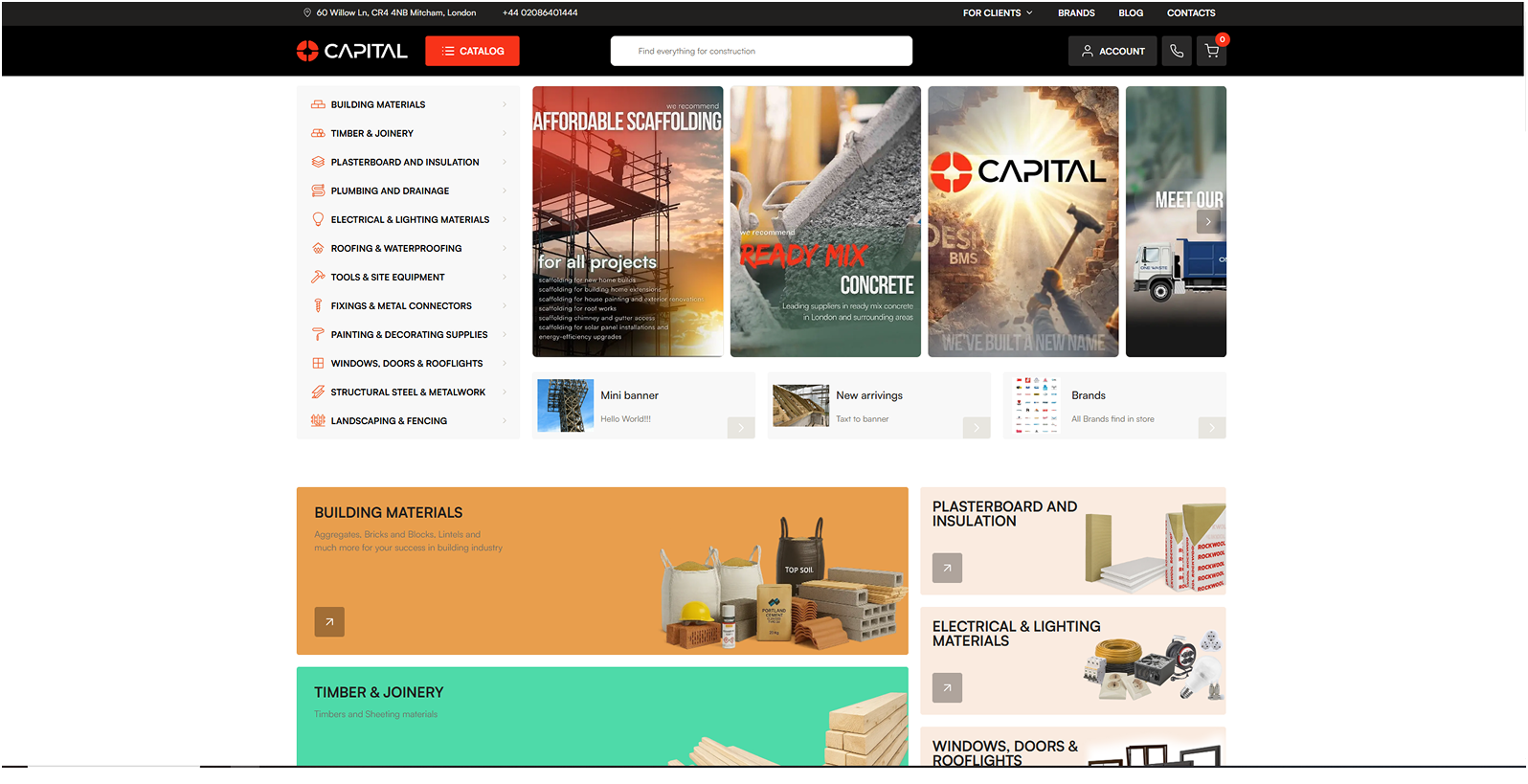Open the Affordable Scaffolding banner
This screenshot has height=784, width=1528.
(x=628, y=221)
